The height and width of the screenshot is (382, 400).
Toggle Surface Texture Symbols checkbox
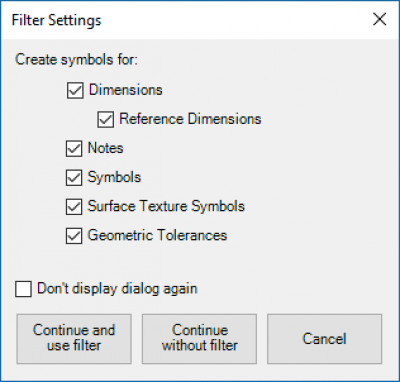point(74,207)
